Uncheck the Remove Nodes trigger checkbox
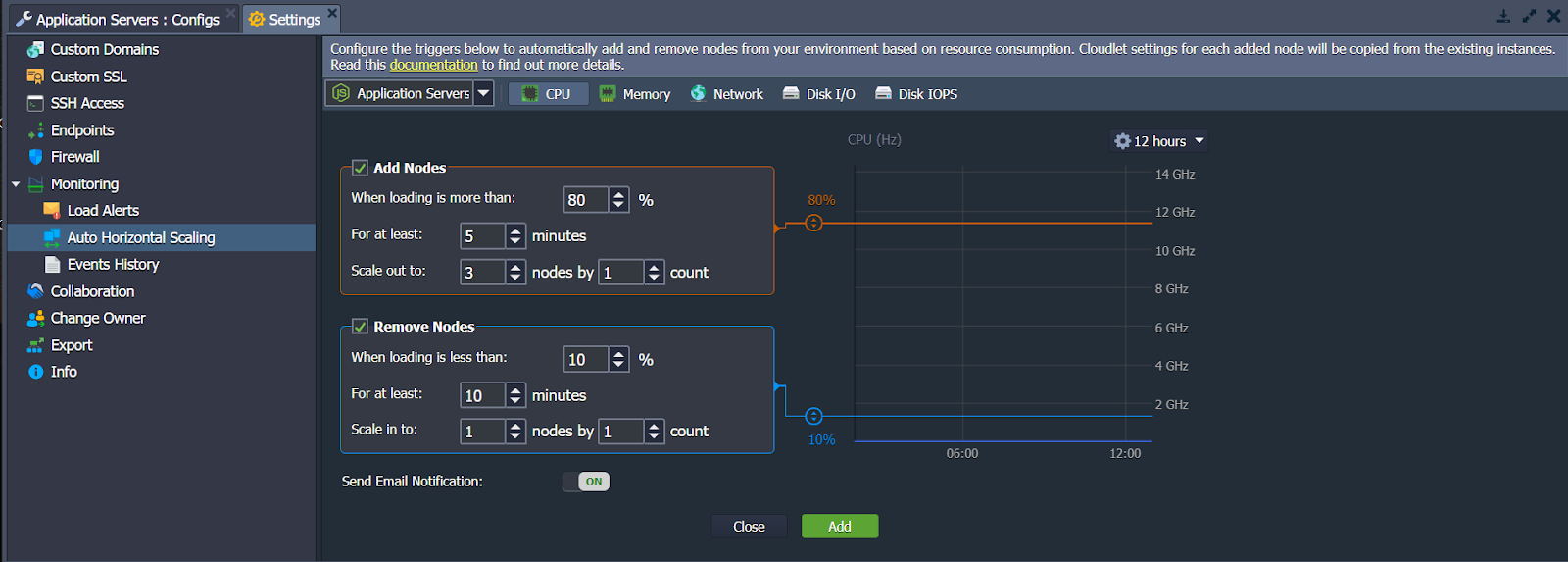The width and height of the screenshot is (1568, 562). [x=360, y=327]
